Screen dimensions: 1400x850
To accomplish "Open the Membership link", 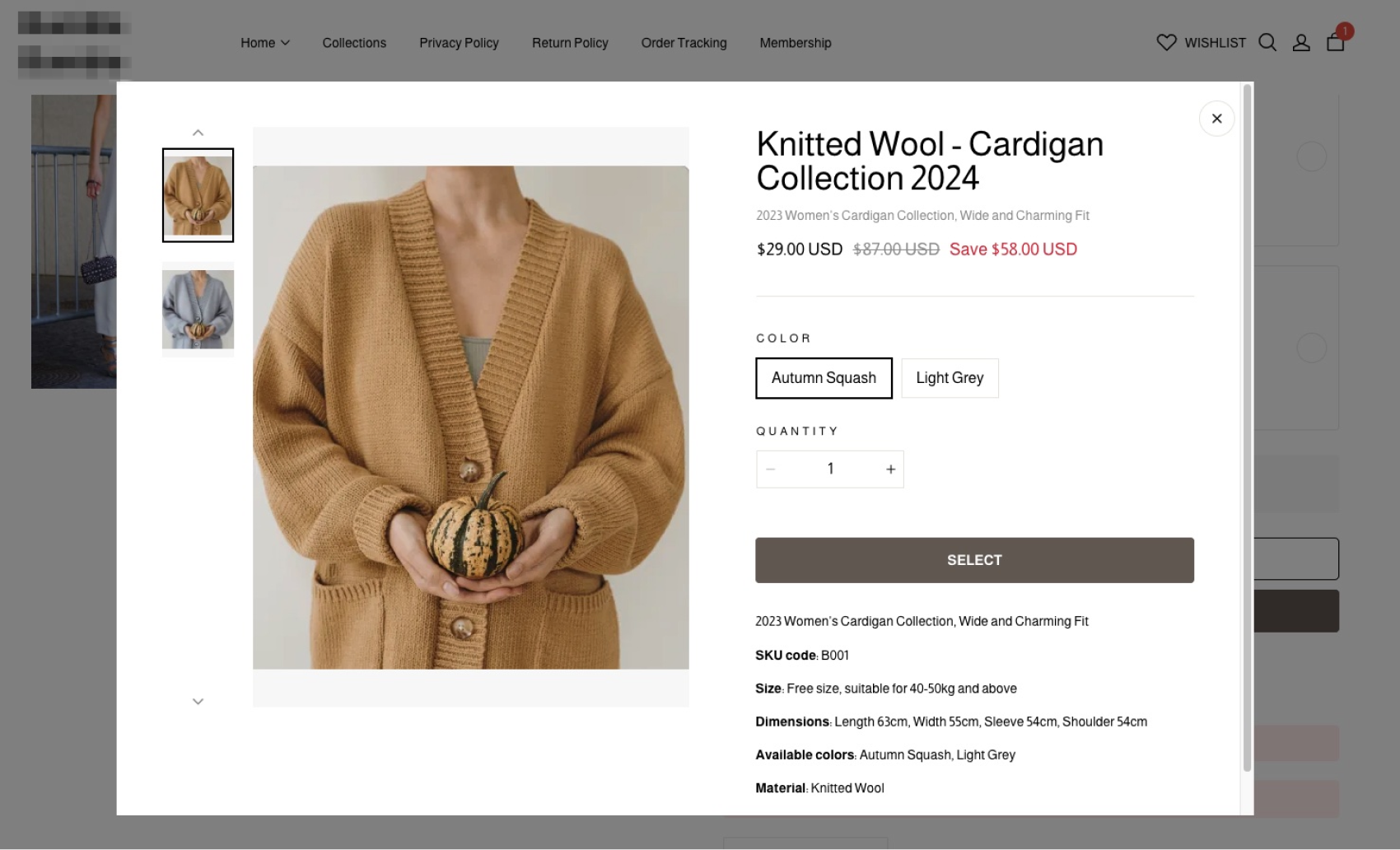I will 796,43.
